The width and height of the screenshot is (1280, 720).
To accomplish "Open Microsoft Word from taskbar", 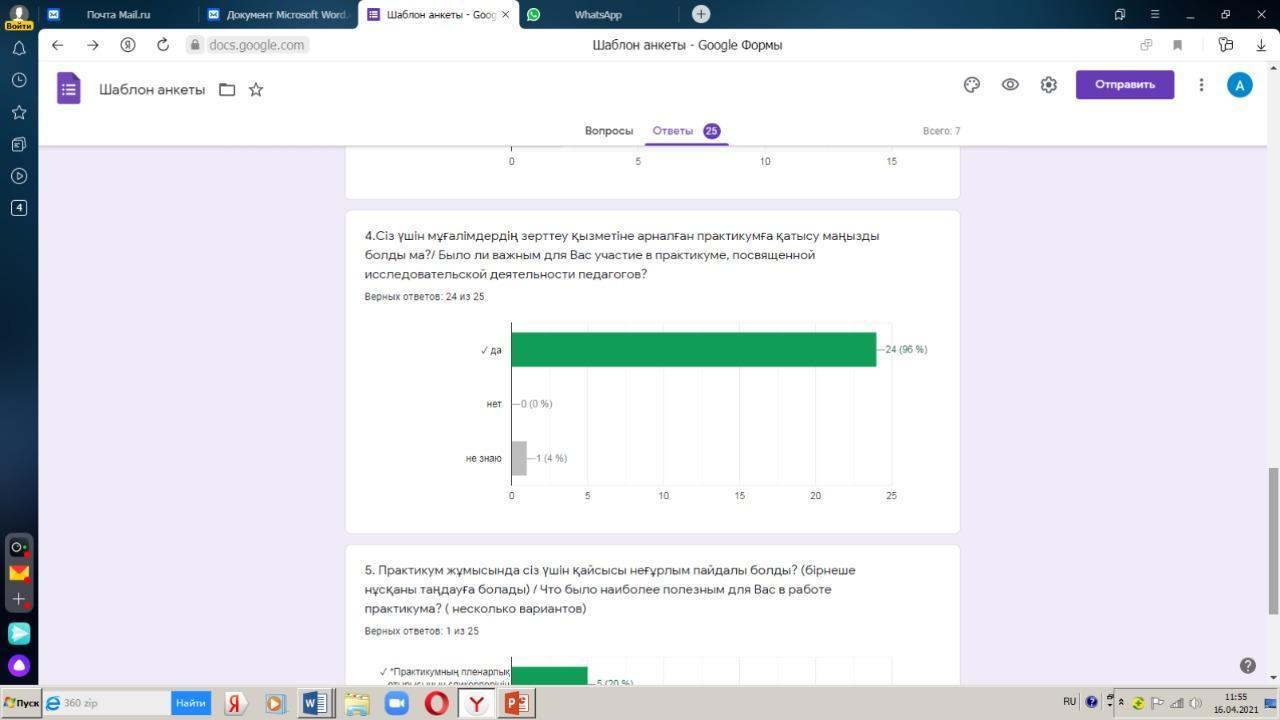I will coord(314,703).
